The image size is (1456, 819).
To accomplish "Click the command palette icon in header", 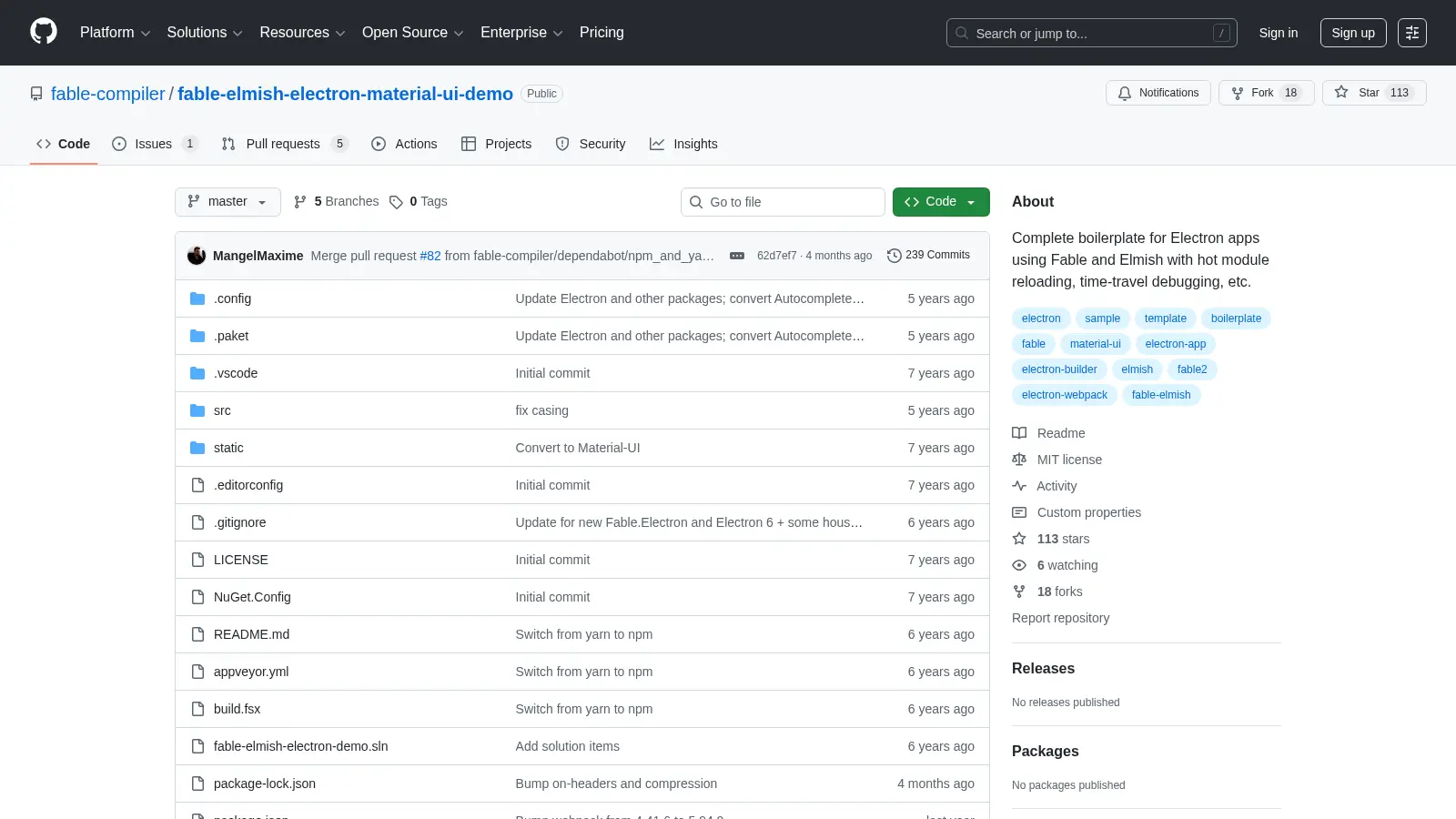I will [1411, 33].
